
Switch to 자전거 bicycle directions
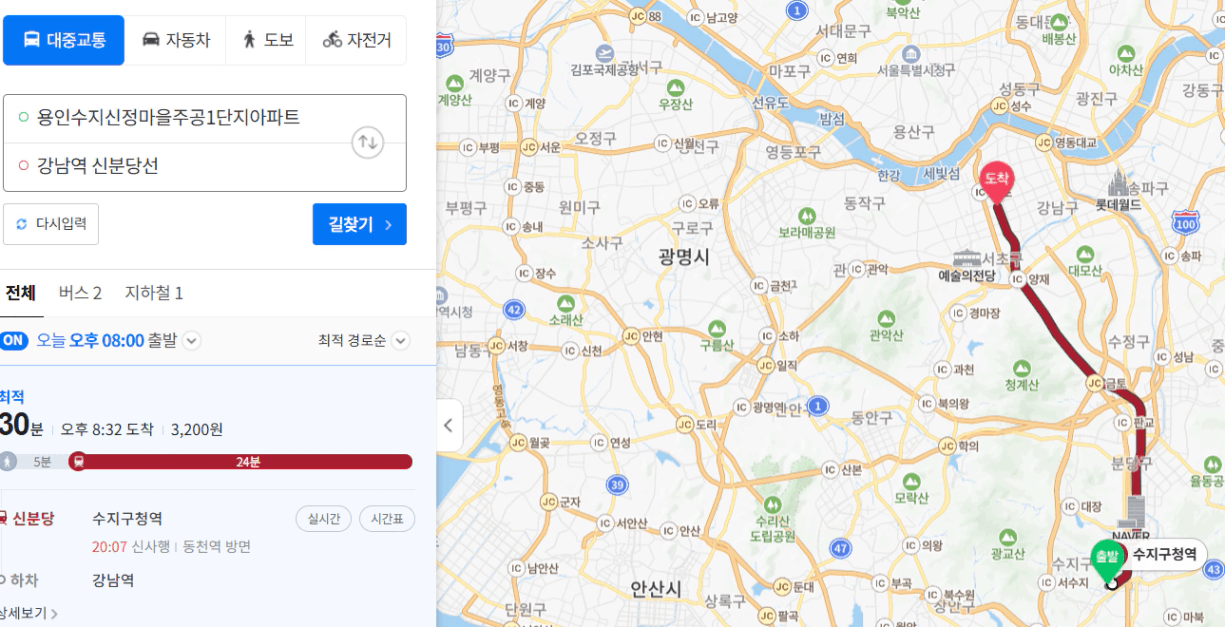356,40
